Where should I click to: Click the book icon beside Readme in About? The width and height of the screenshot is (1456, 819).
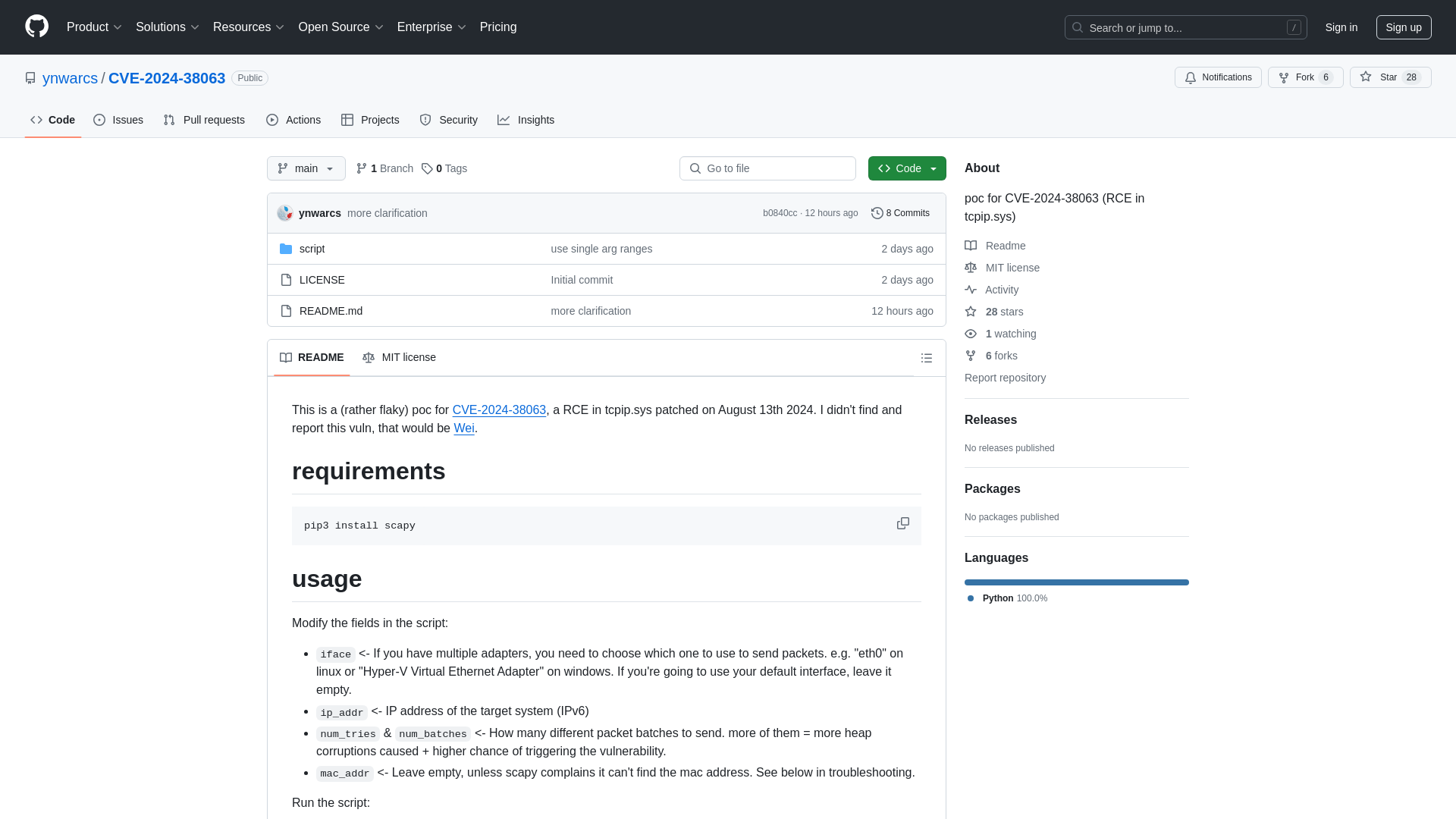(x=971, y=246)
